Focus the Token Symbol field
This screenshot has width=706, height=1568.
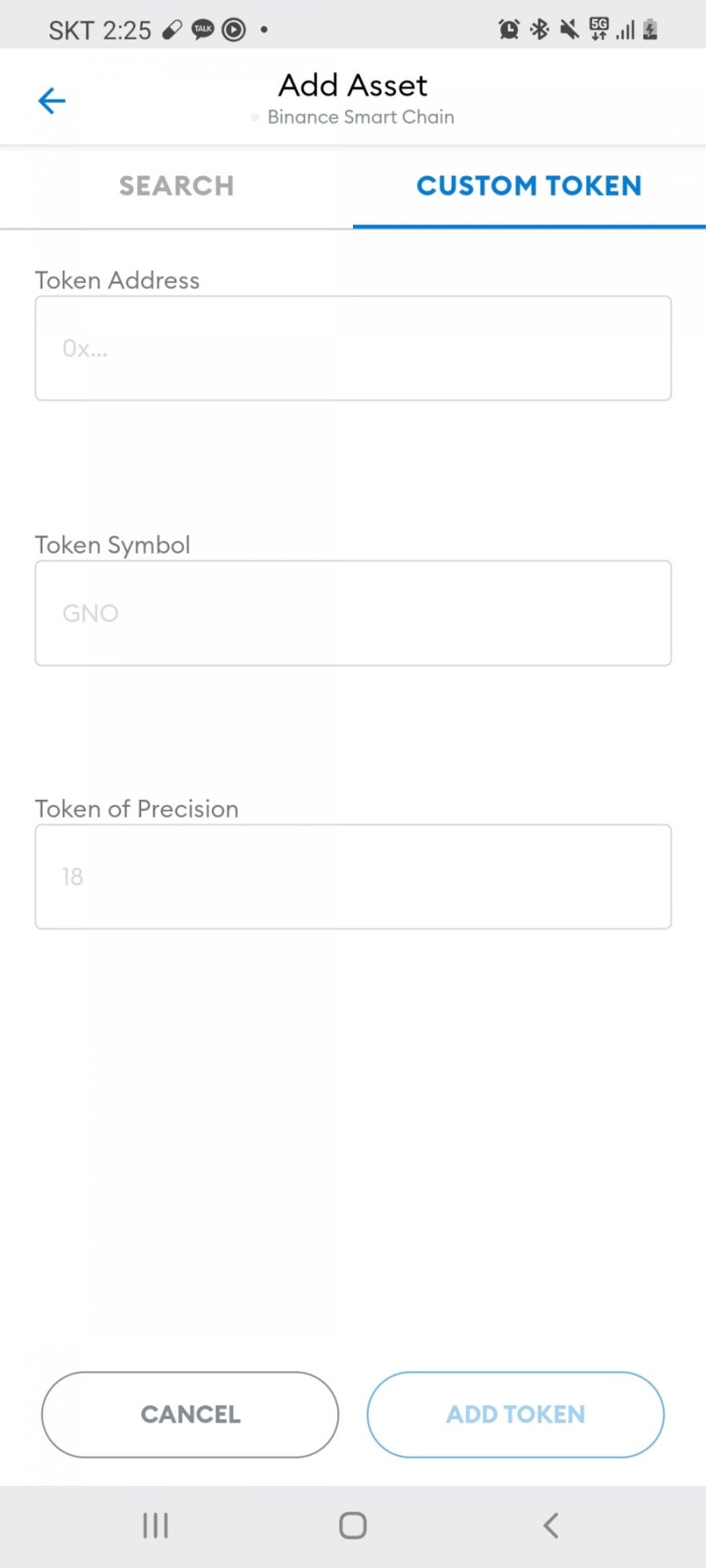(x=353, y=613)
